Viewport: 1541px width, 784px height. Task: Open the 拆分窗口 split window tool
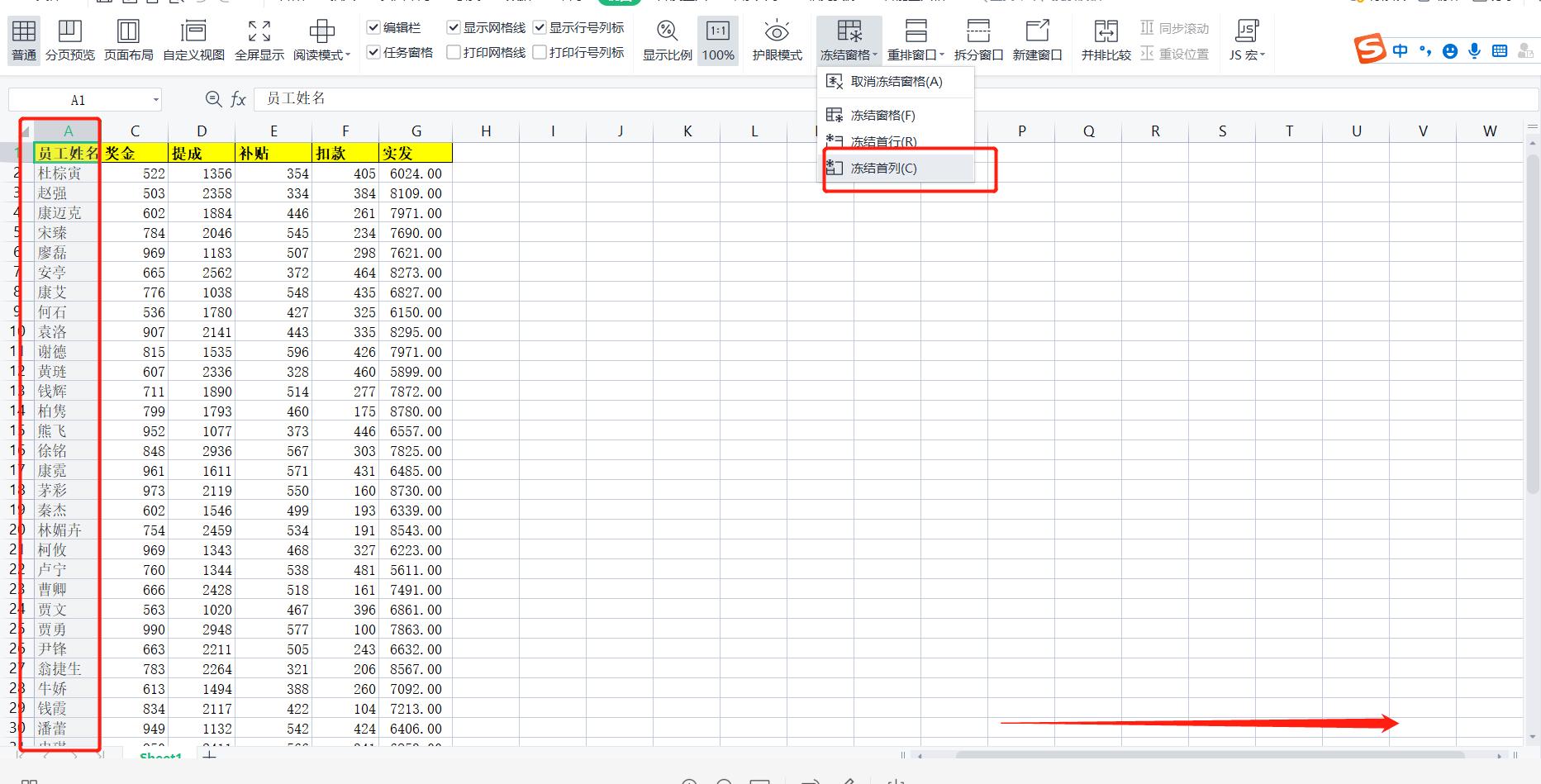click(978, 40)
